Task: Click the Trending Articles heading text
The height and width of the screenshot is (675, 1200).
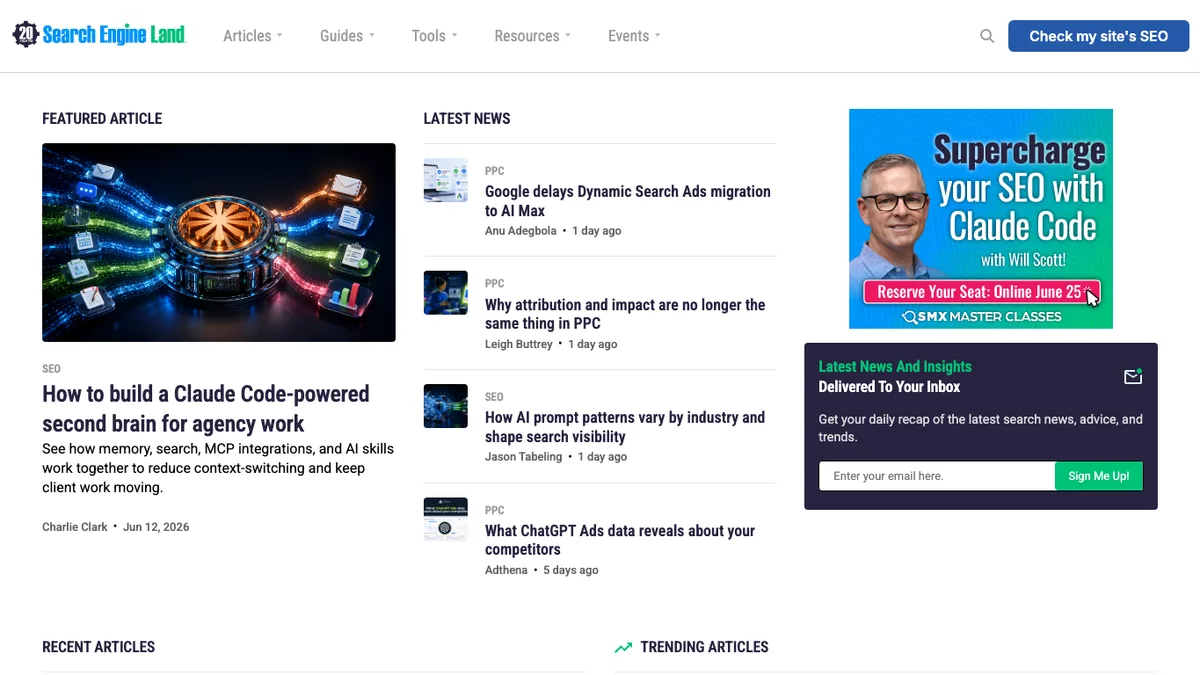Action: click(x=704, y=647)
